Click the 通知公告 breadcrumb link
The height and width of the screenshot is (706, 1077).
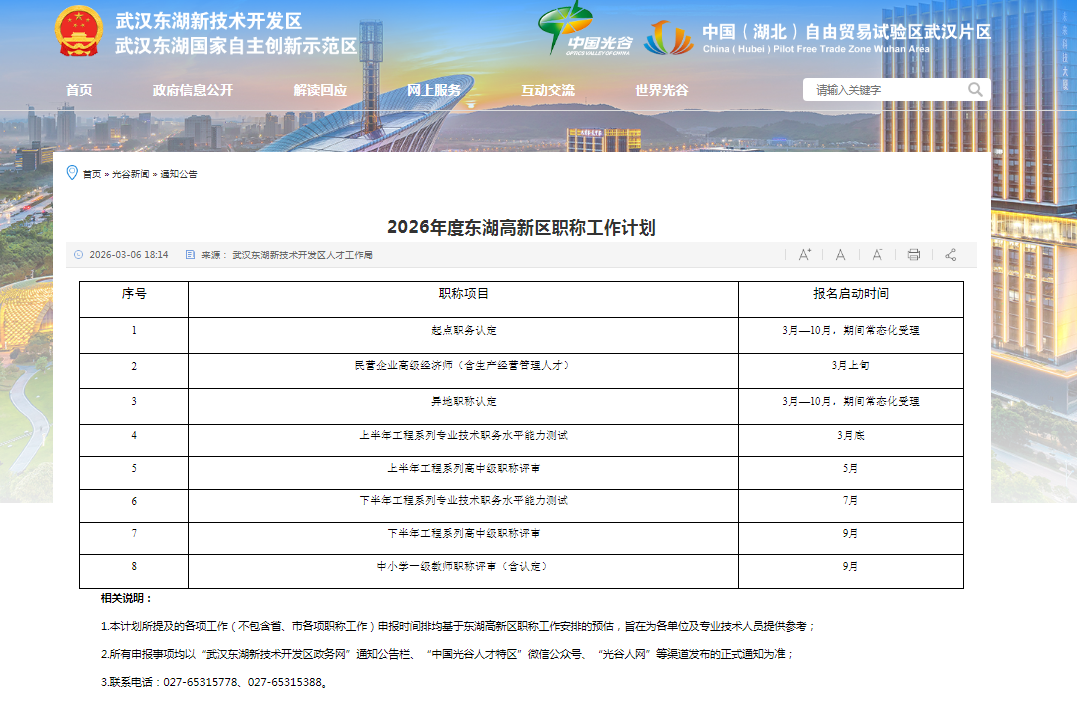click(179, 173)
